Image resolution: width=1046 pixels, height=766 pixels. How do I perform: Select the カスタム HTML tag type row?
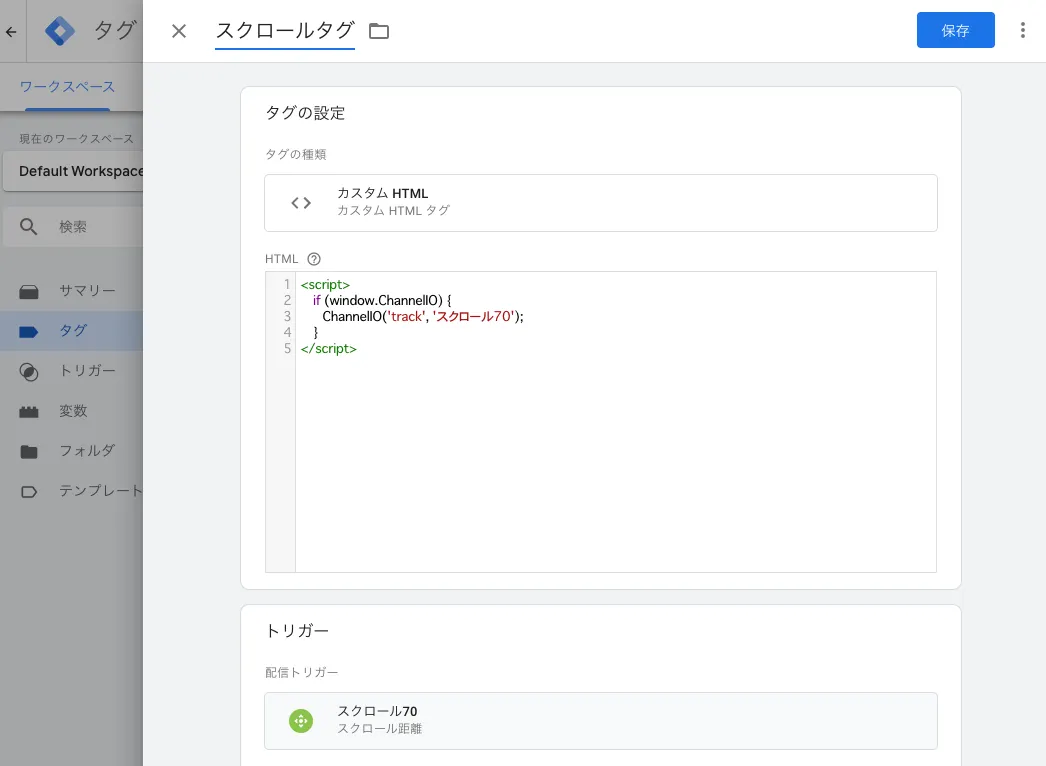[600, 203]
